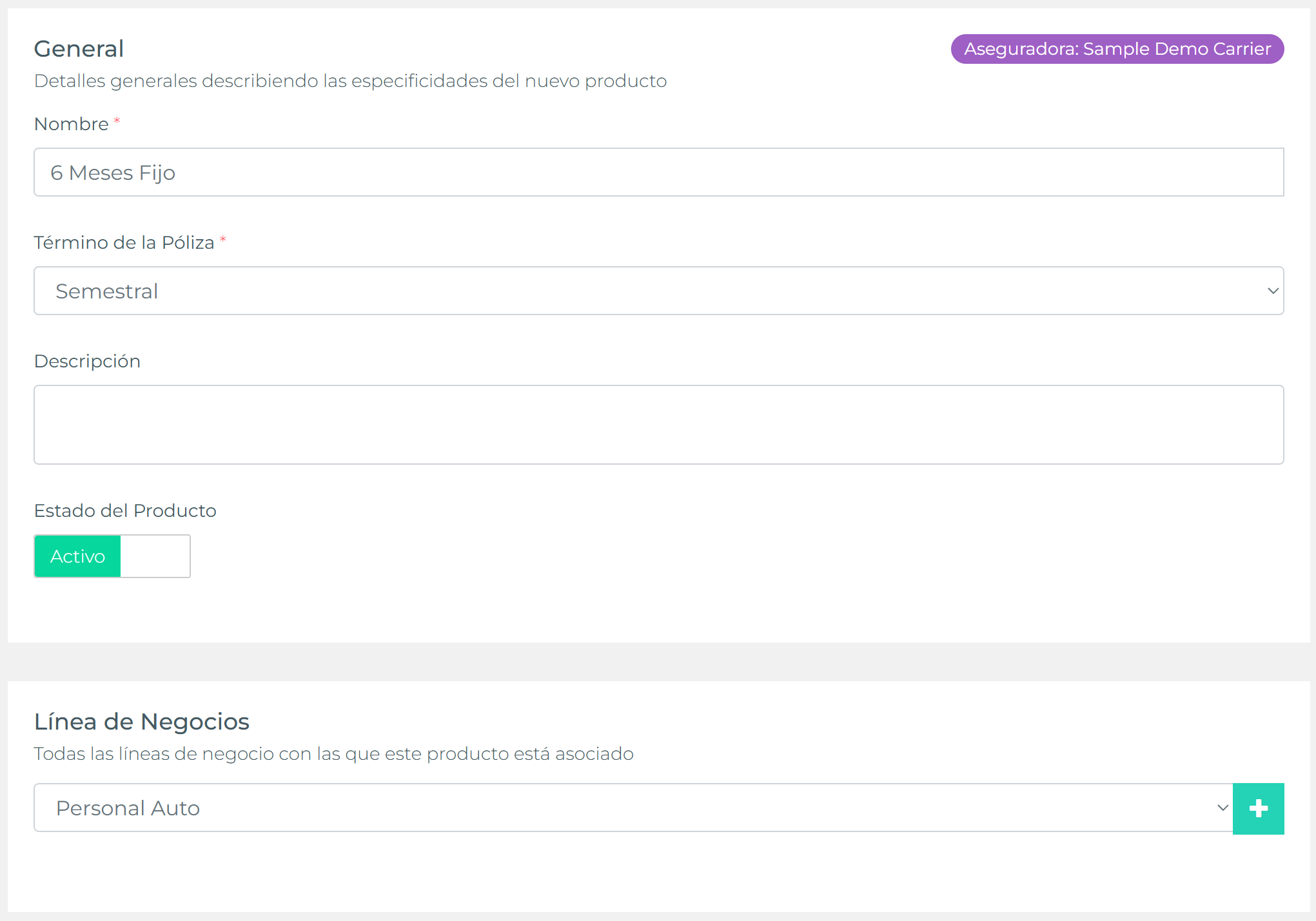
Task: Click the Nombre field containing 6 Meses Fijo
Action: pos(658,172)
